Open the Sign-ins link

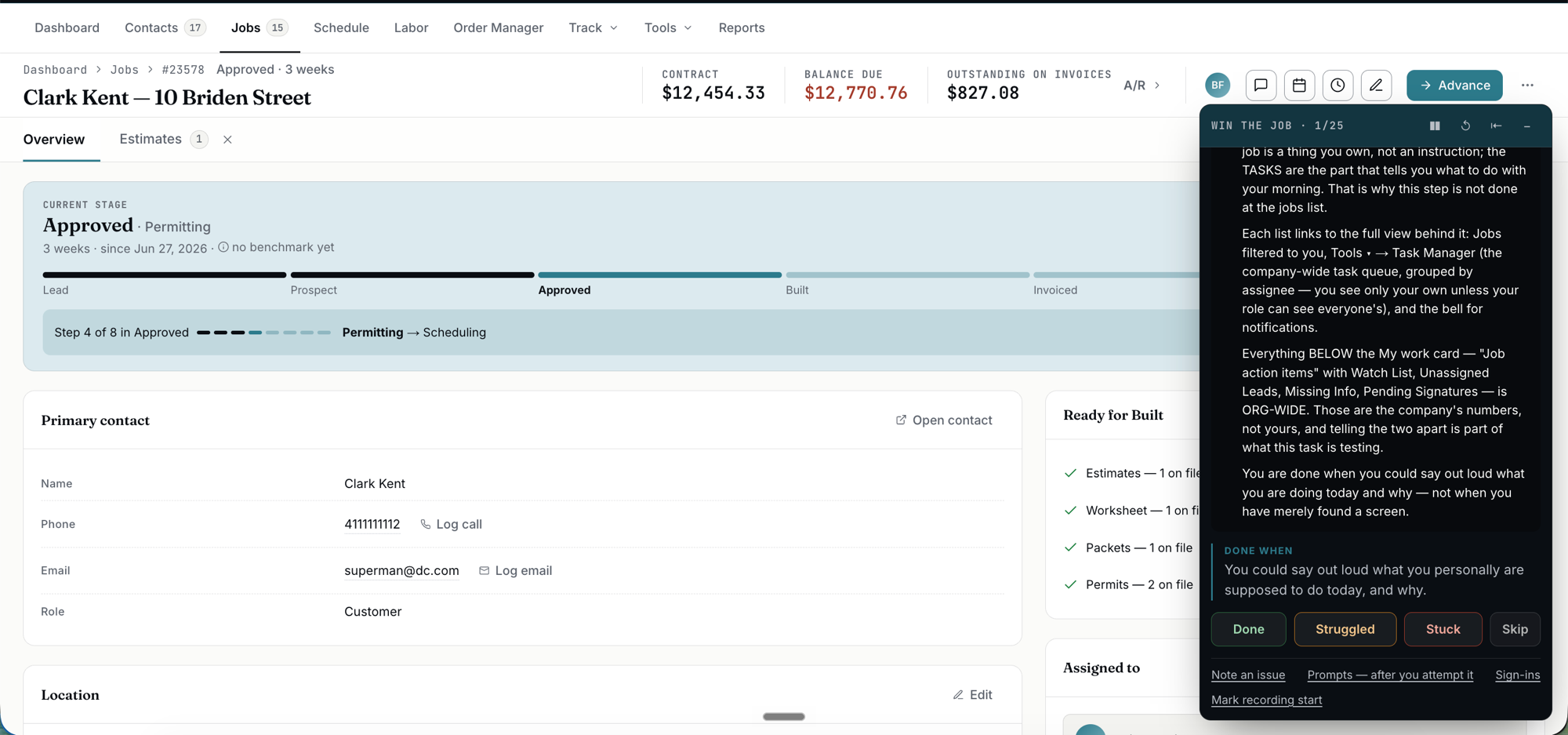(x=1517, y=675)
